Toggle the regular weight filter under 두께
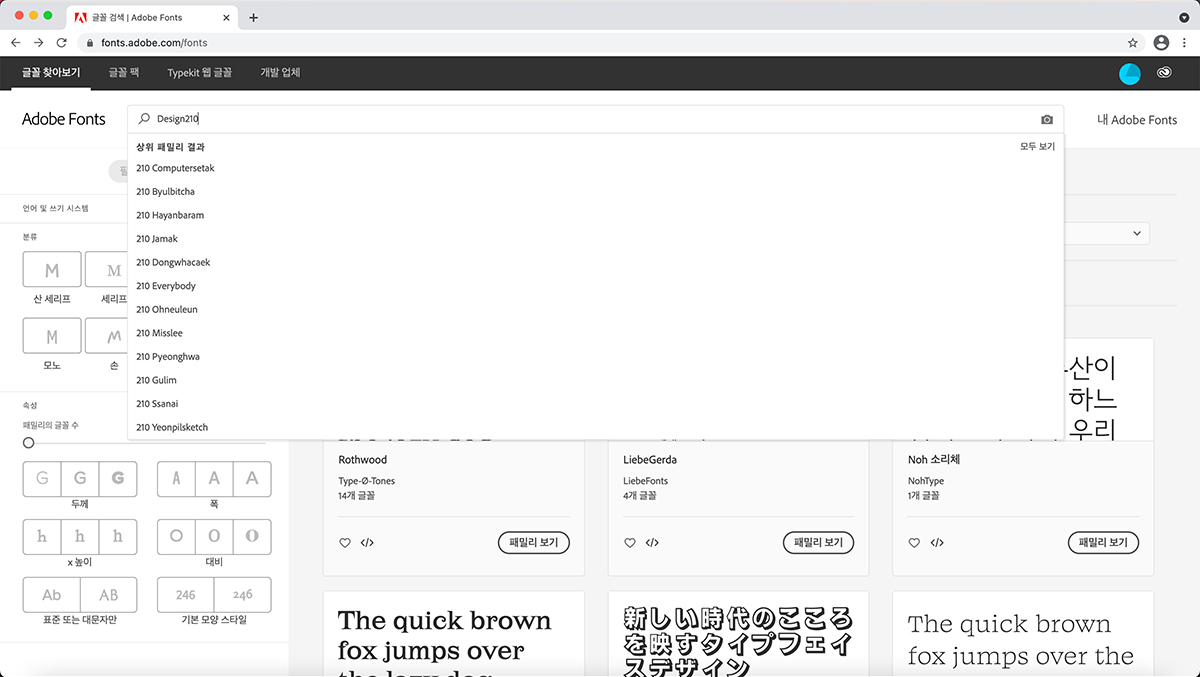Viewport: 1200px width, 677px height. [x=80, y=479]
